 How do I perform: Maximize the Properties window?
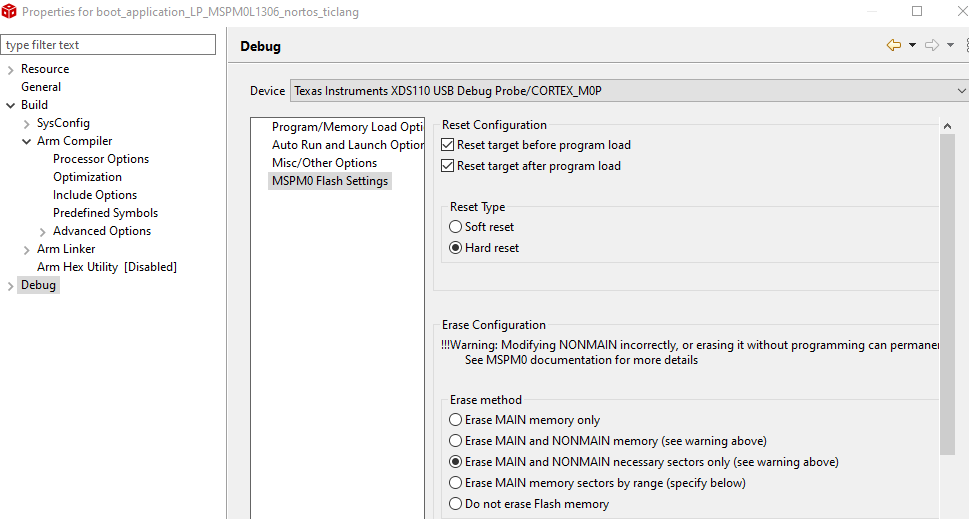pyautogui.click(x=917, y=12)
